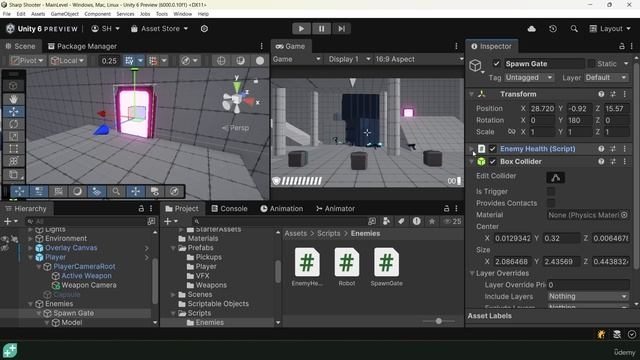
Task: Click the Position X field
Action: click(542, 109)
